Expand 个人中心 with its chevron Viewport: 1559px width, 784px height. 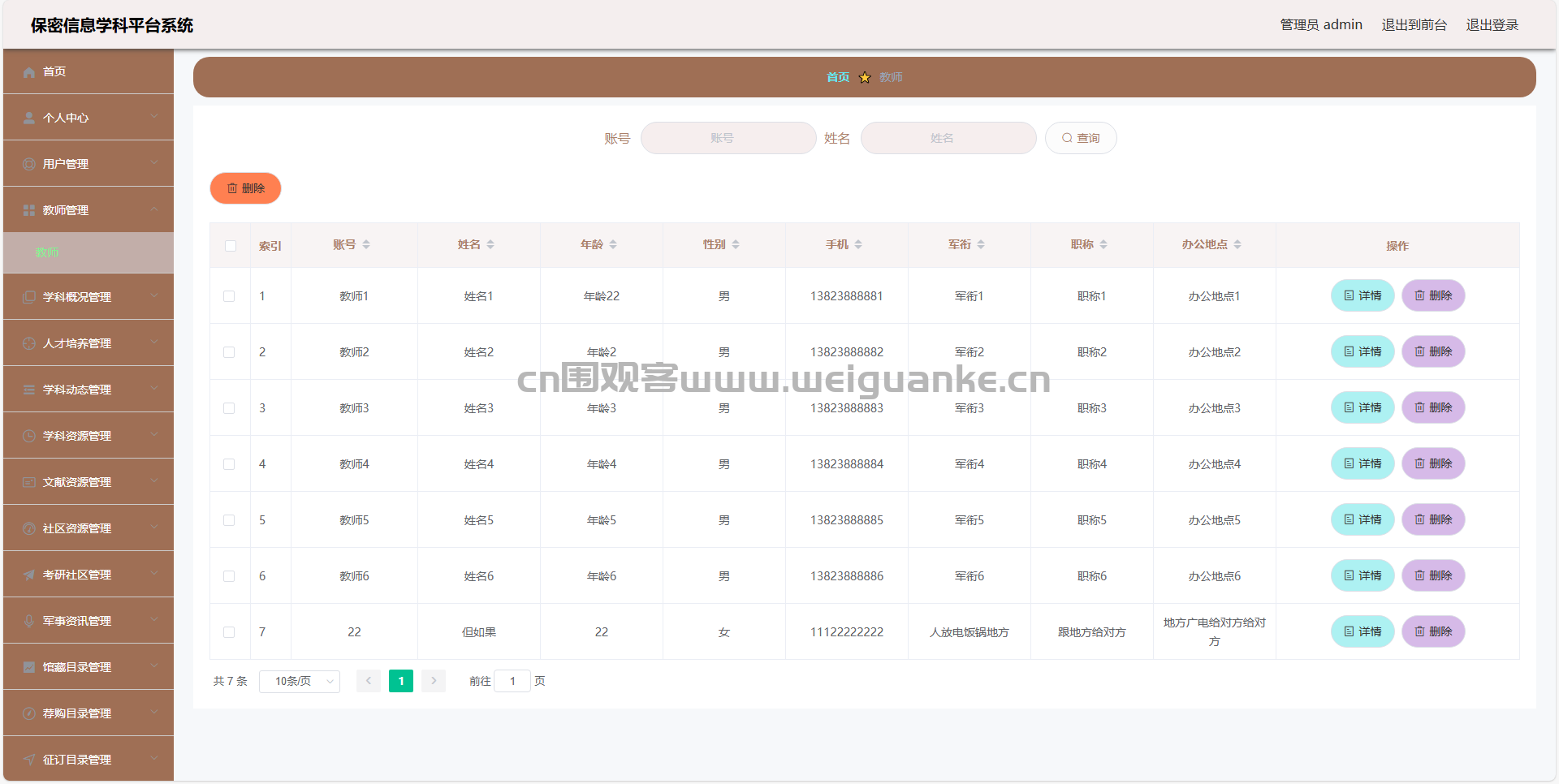pyautogui.click(x=154, y=117)
